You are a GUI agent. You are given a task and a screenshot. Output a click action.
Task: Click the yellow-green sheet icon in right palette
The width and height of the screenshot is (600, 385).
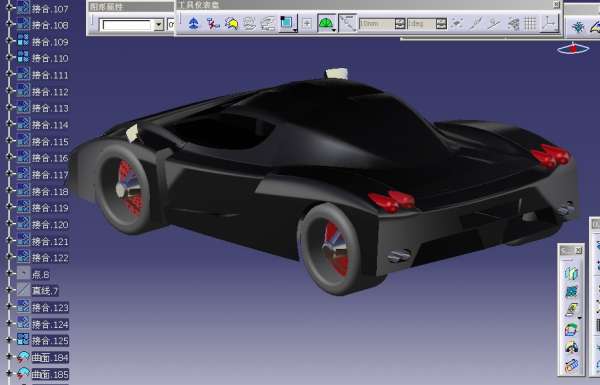(x=571, y=310)
